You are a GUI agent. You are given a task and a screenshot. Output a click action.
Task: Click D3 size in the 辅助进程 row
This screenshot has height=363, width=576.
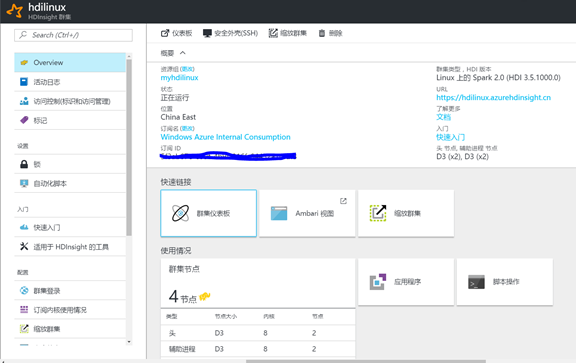point(219,349)
